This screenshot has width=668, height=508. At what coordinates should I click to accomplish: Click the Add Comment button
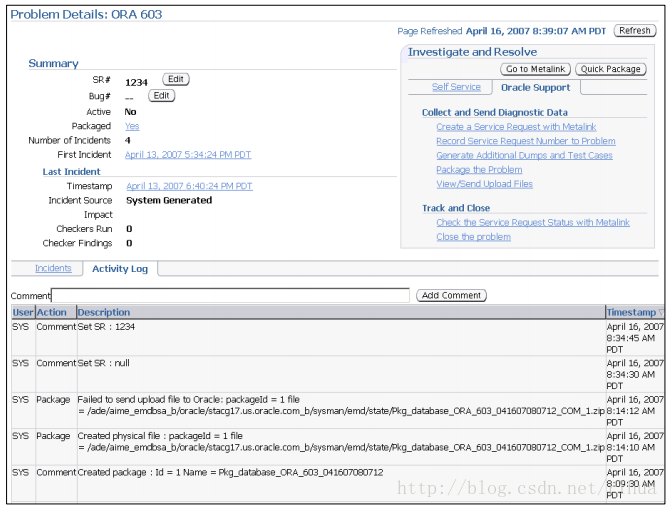pyautogui.click(x=451, y=295)
